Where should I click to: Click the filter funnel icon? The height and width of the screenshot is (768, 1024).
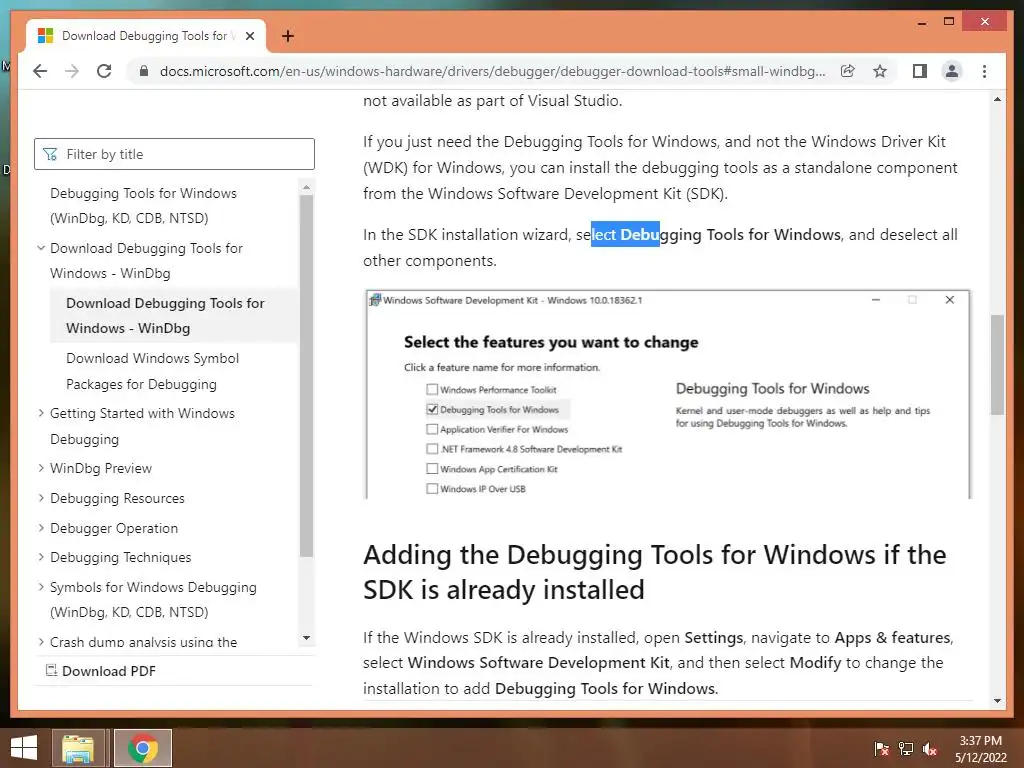[x=50, y=154]
